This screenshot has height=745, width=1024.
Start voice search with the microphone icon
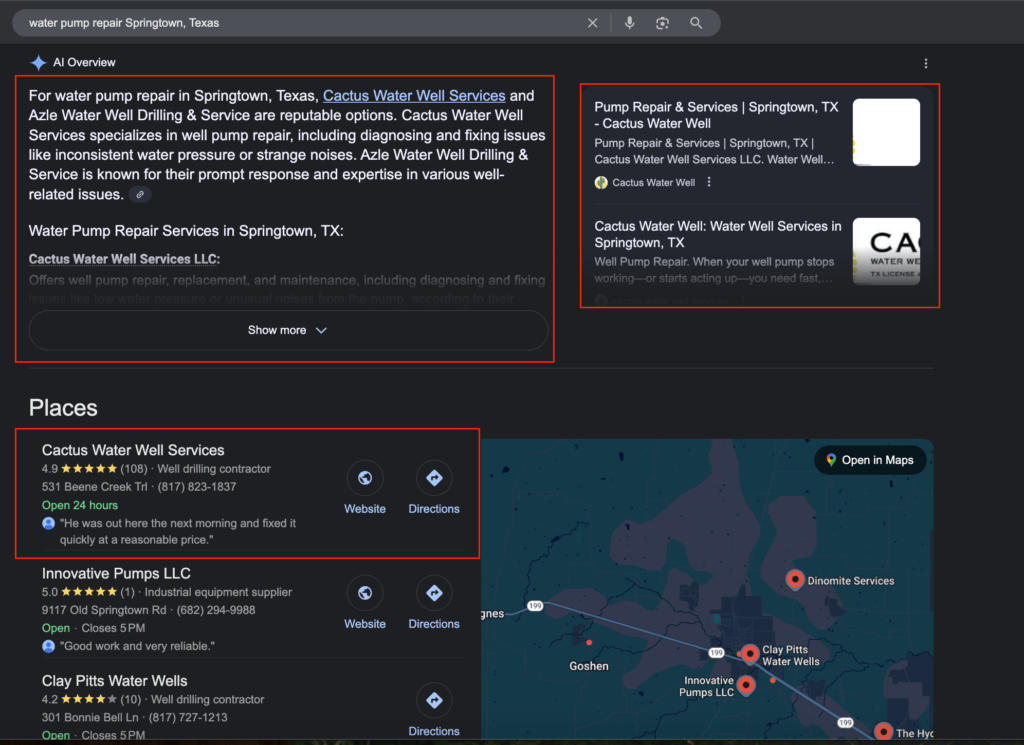[629, 23]
